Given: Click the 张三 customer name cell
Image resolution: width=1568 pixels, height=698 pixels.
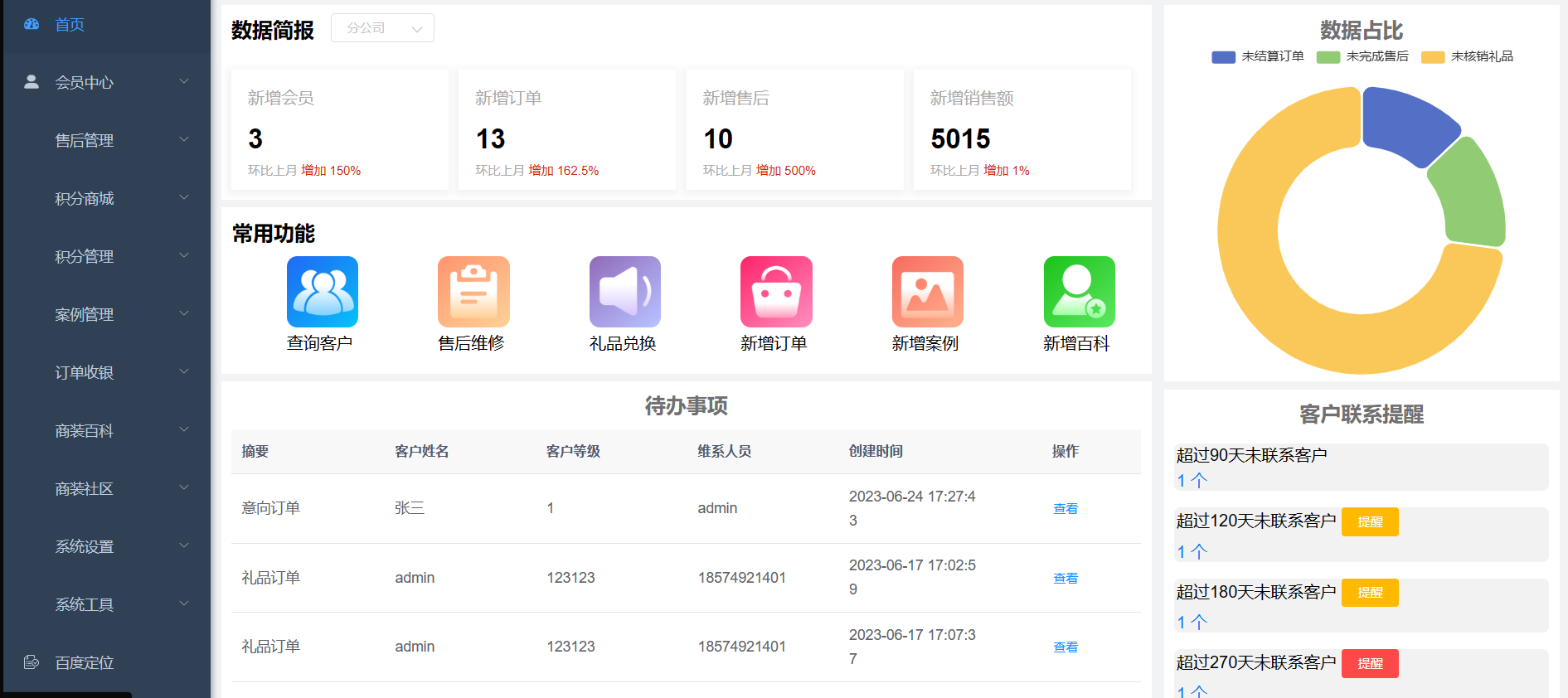Looking at the screenshot, I should click(410, 508).
